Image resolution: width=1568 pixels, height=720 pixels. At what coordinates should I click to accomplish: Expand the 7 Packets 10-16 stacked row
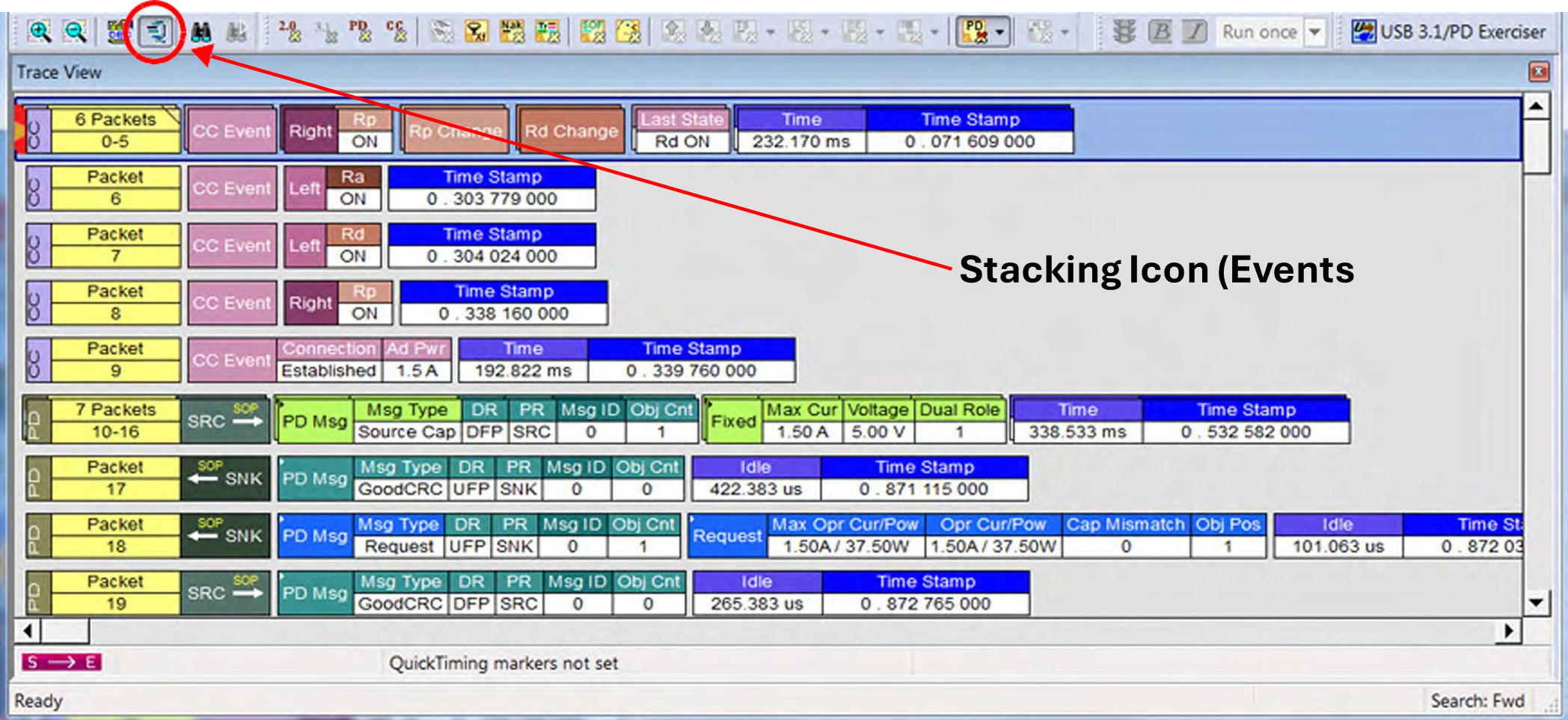click(x=114, y=420)
